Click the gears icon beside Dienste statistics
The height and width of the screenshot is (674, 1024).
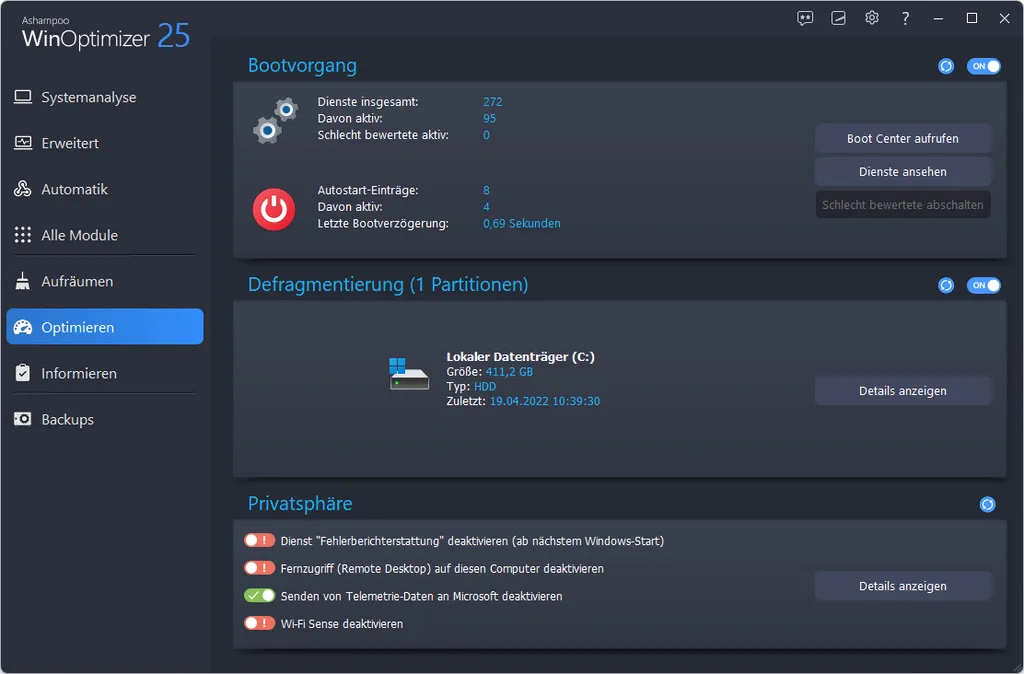click(273, 120)
